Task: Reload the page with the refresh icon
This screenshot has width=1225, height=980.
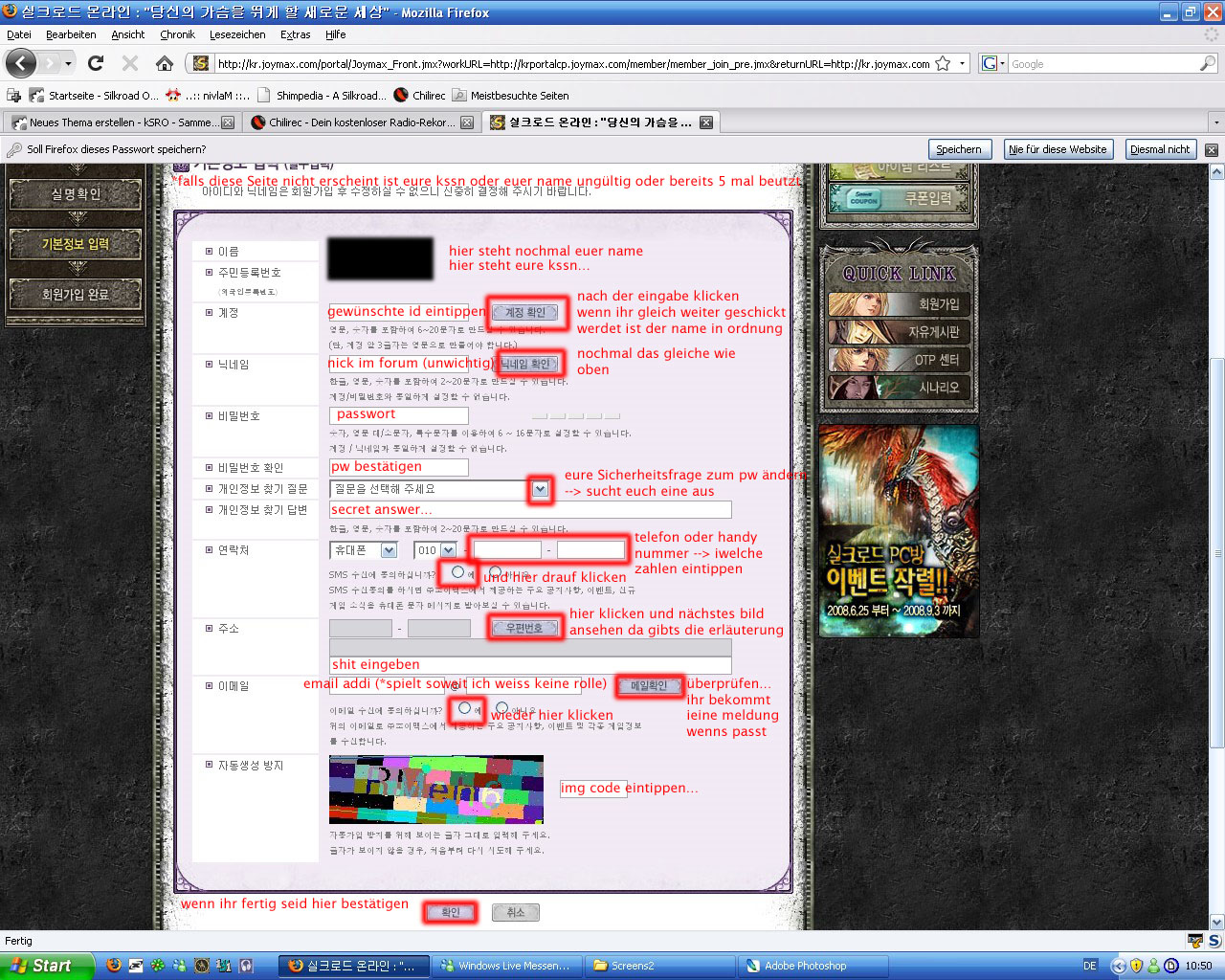Action: click(x=95, y=63)
